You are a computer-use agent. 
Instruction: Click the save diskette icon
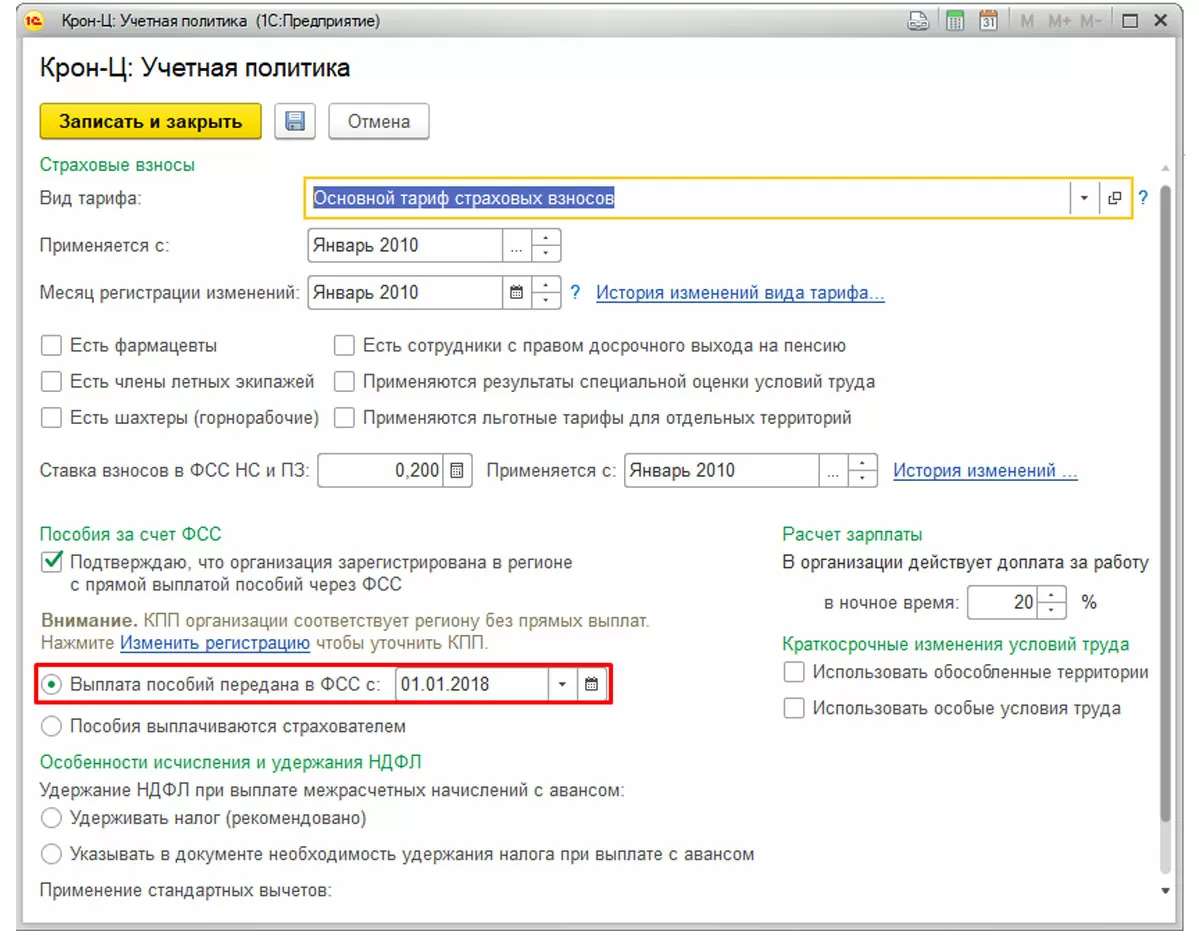[295, 121]
